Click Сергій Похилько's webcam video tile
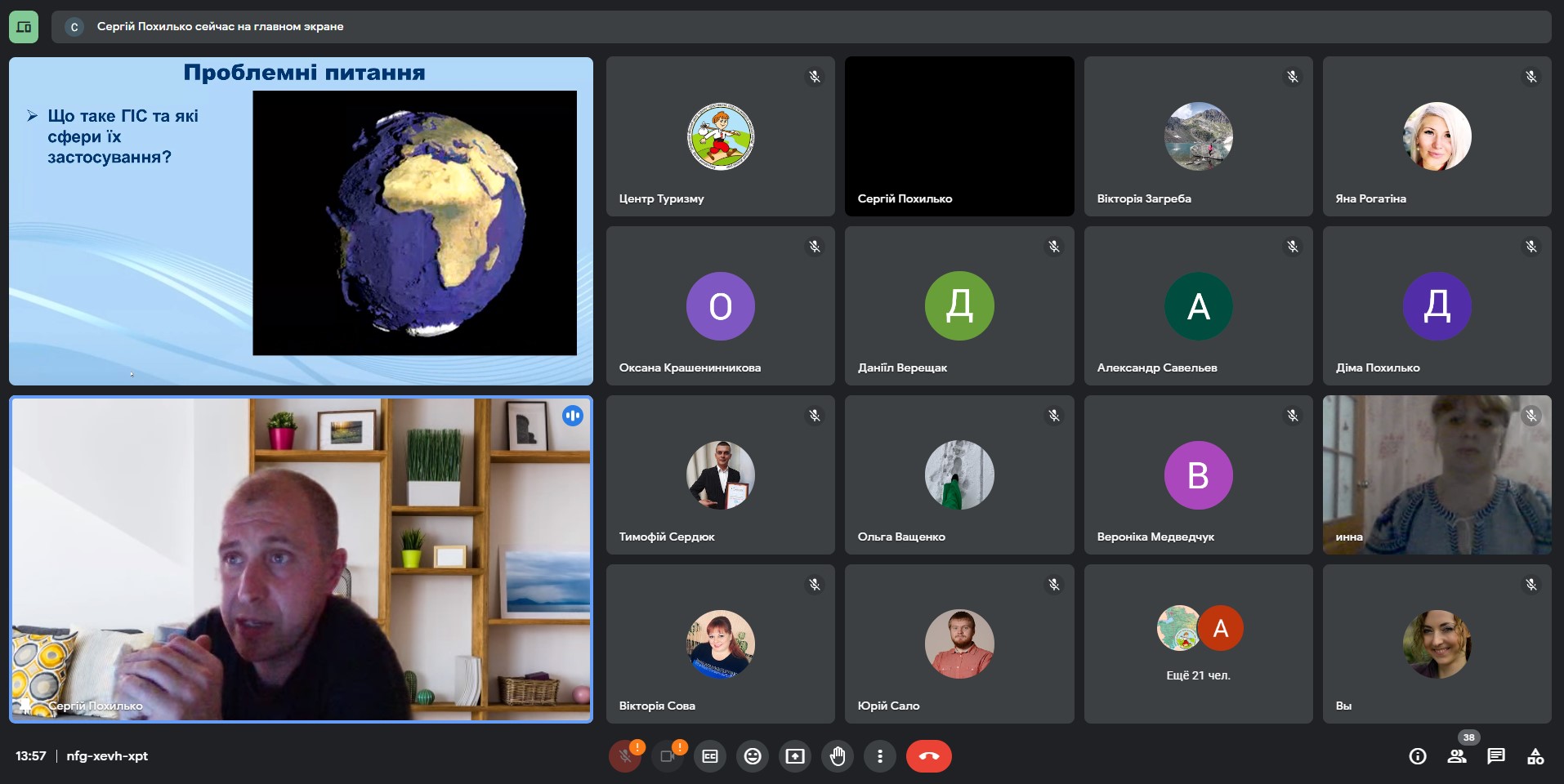 (301, 559)
